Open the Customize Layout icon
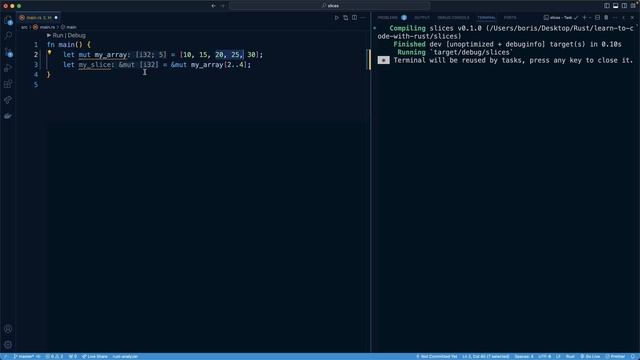Viewport: 640px width, 360px height. 633,6
